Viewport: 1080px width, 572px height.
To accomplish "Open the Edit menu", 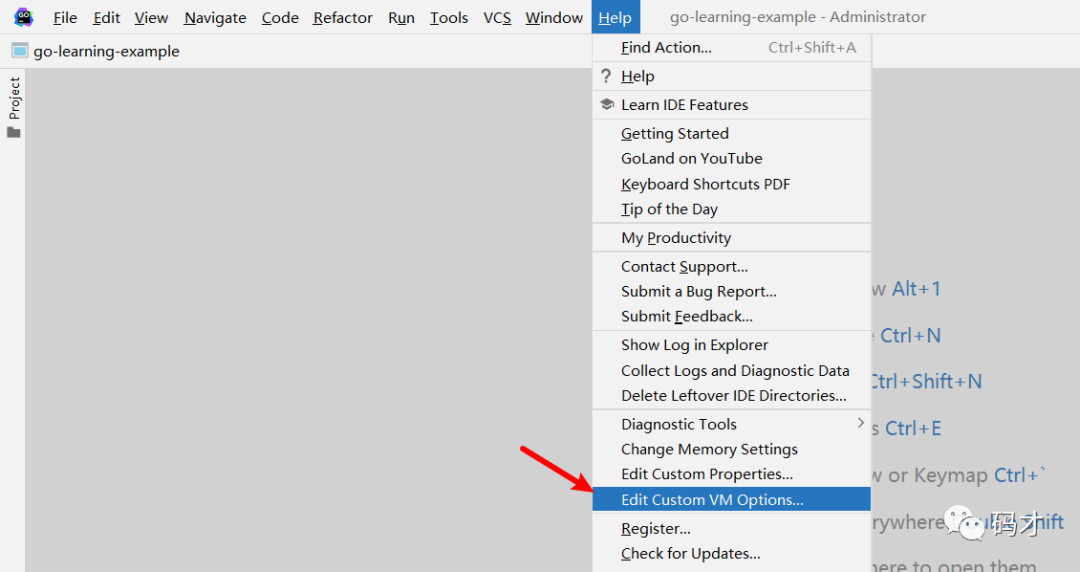I will (x=107, y=17).
